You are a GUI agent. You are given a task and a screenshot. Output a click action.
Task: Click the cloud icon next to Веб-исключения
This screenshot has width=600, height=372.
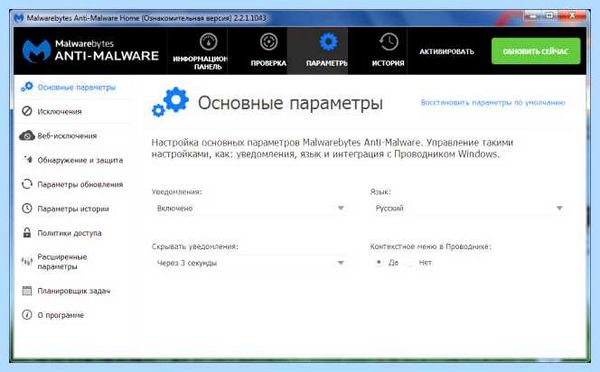coord(27,135)
